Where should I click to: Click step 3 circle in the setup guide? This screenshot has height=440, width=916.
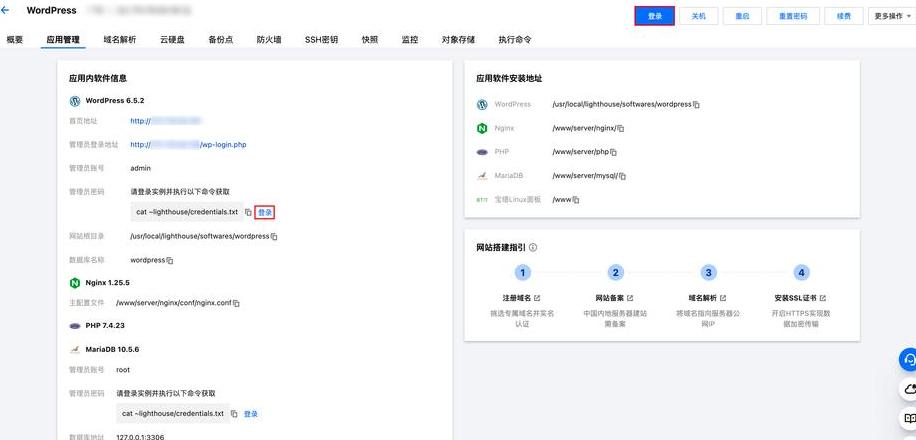click(708, 272)
